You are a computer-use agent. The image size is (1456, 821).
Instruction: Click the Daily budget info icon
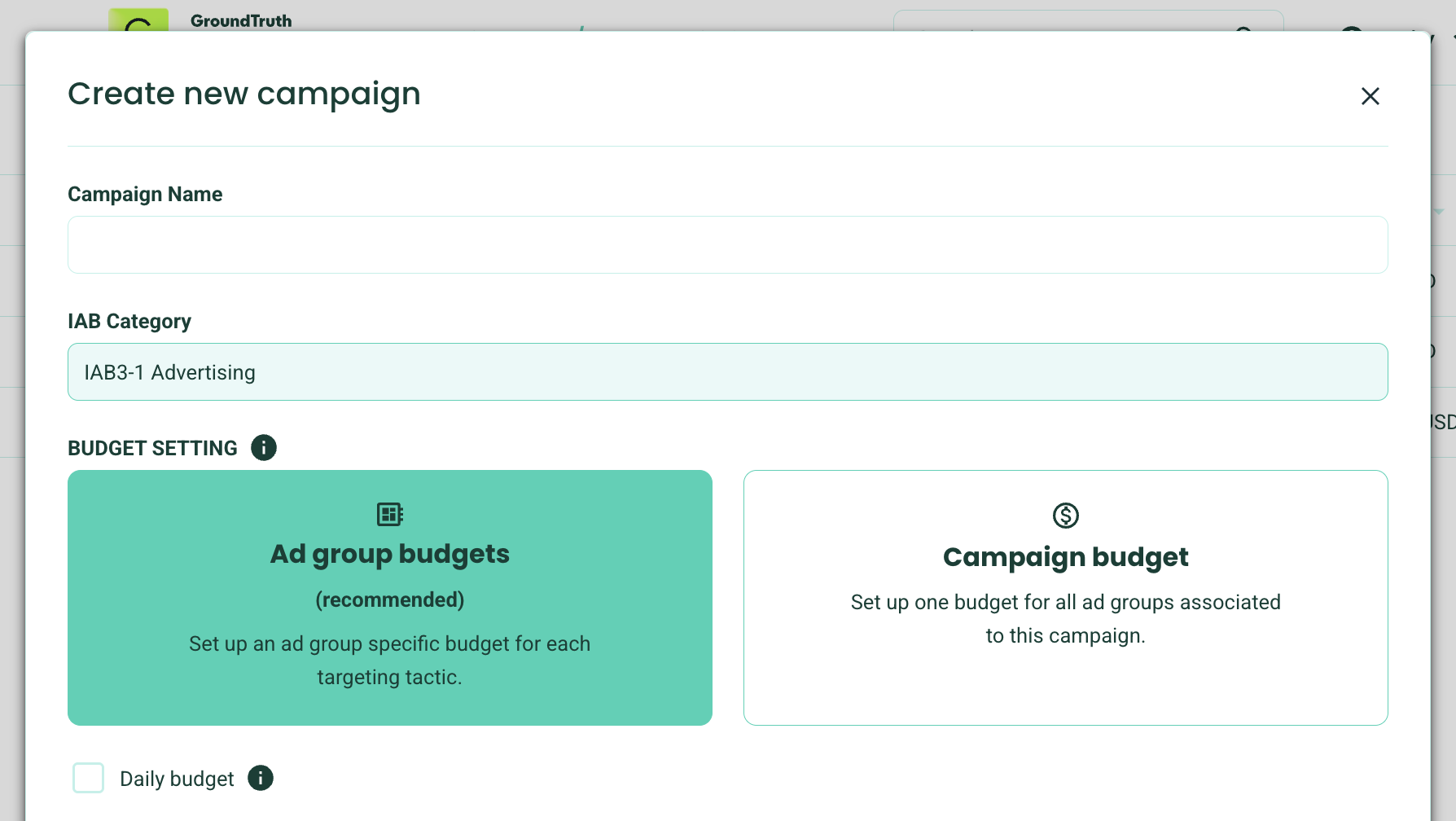pyautogui.click(x=261, y=778)
